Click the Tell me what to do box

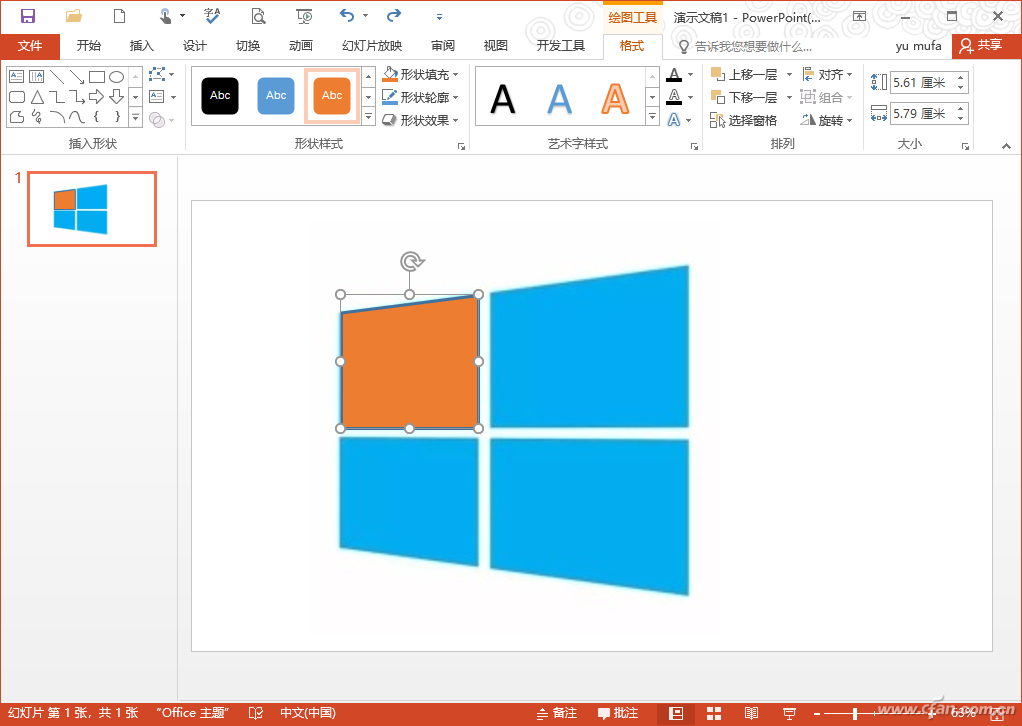(x=746, y=47)
